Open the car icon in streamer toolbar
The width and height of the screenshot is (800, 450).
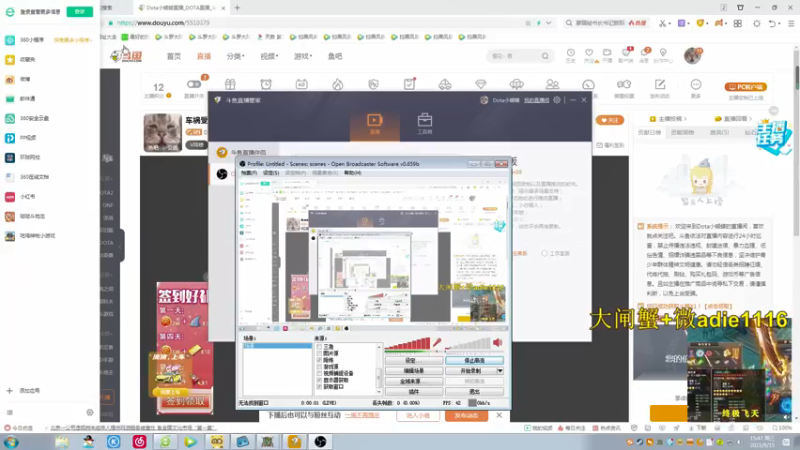coord(445,84)
